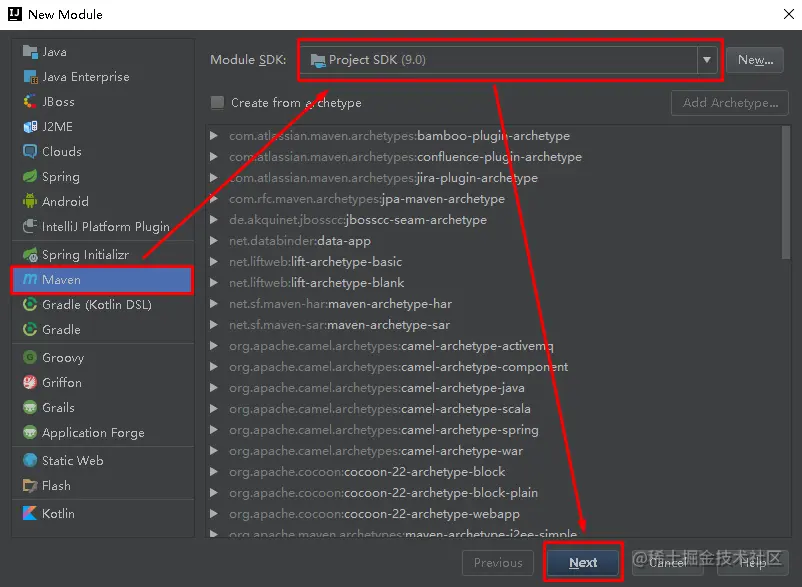Open the Module SDK dropdown arrow
This screenshot has height=587, width=802.
[x=707, y=60]
